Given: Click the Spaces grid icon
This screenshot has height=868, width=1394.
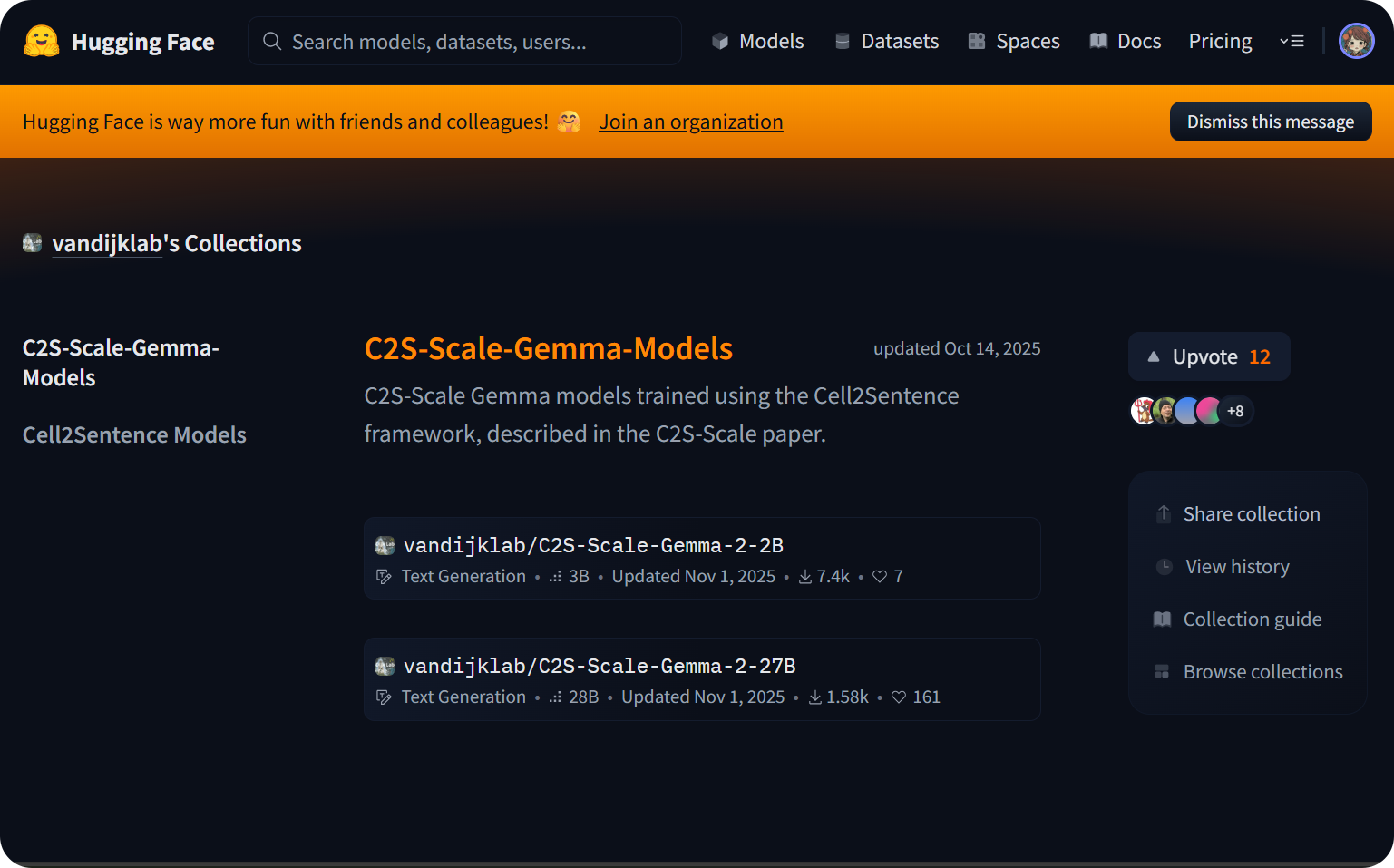Looking at the screenshot, I should pos(977,41).
